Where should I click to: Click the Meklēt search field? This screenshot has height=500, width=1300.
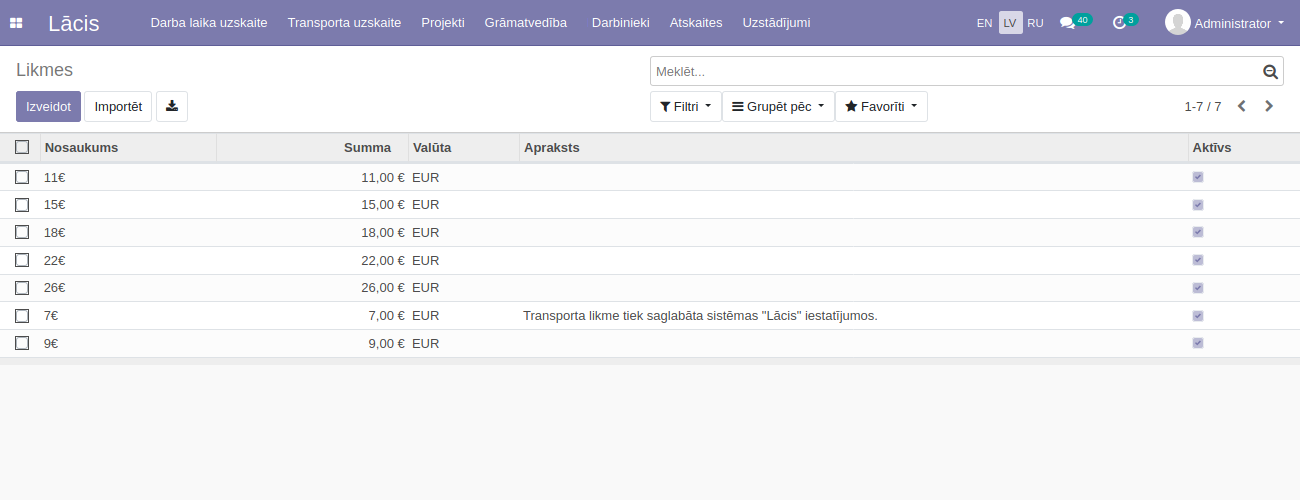click(955, 71)
